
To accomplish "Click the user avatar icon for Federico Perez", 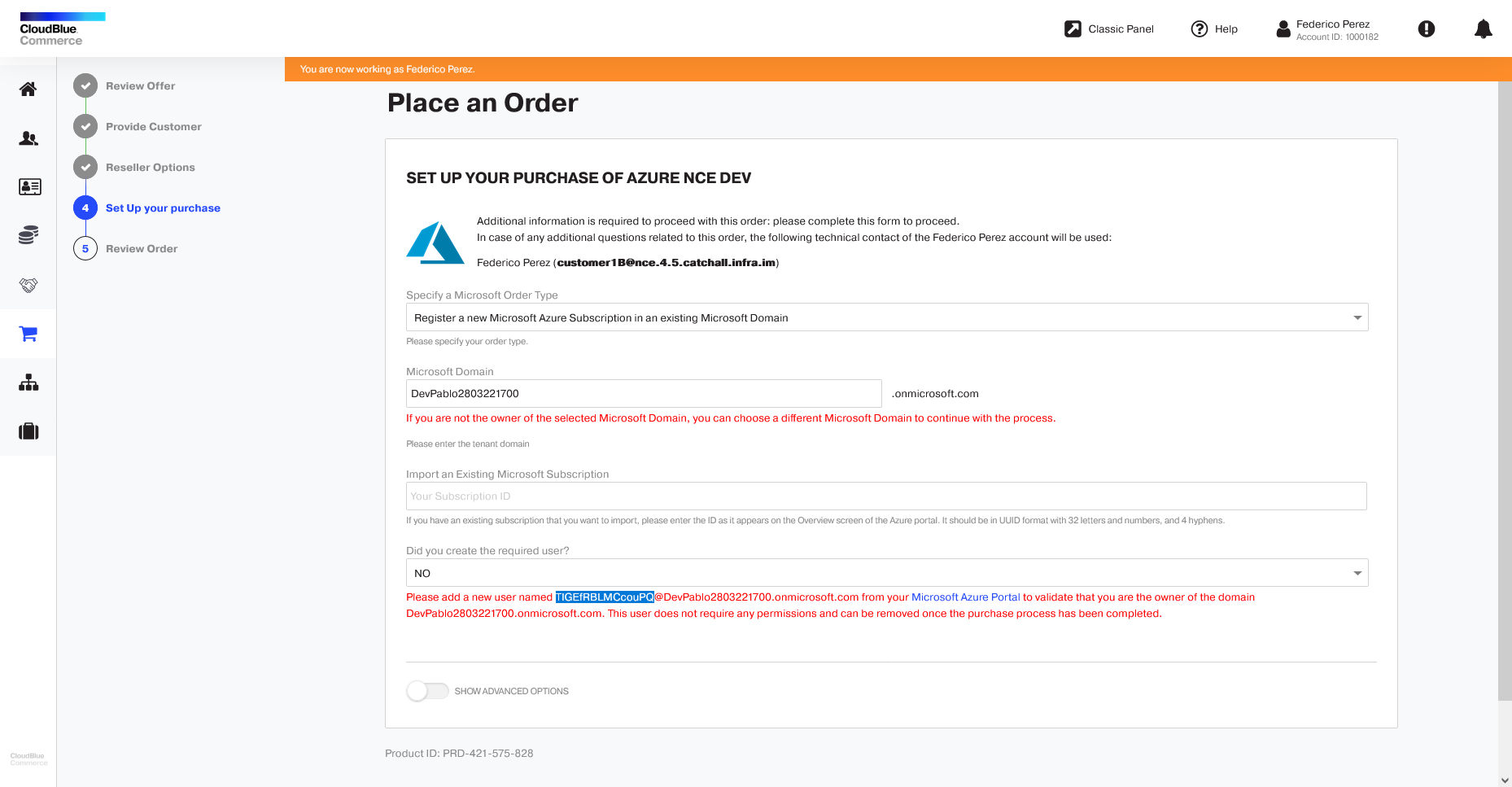I will 1283,29.
